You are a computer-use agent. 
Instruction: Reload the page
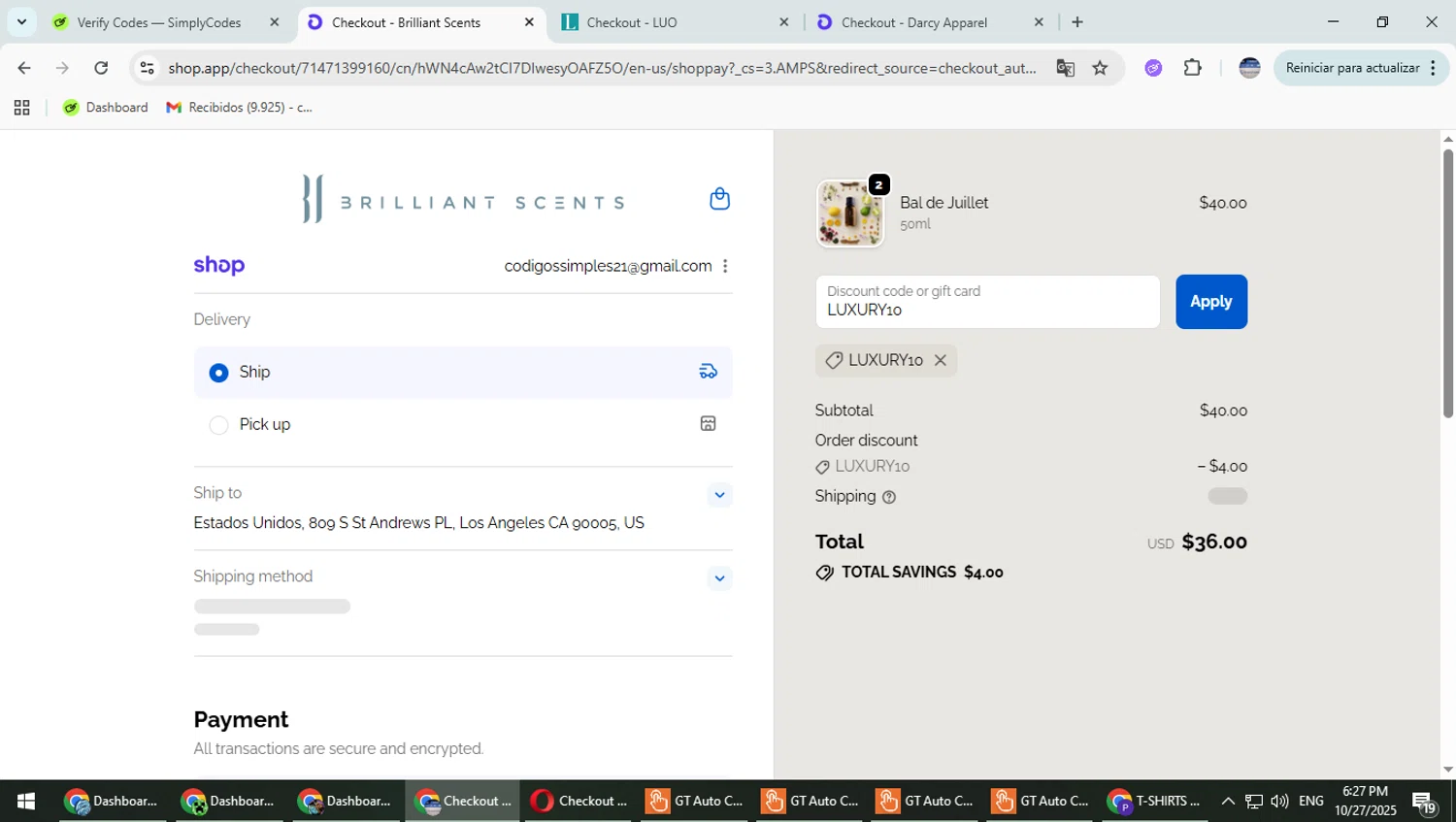tap(101, 68)
